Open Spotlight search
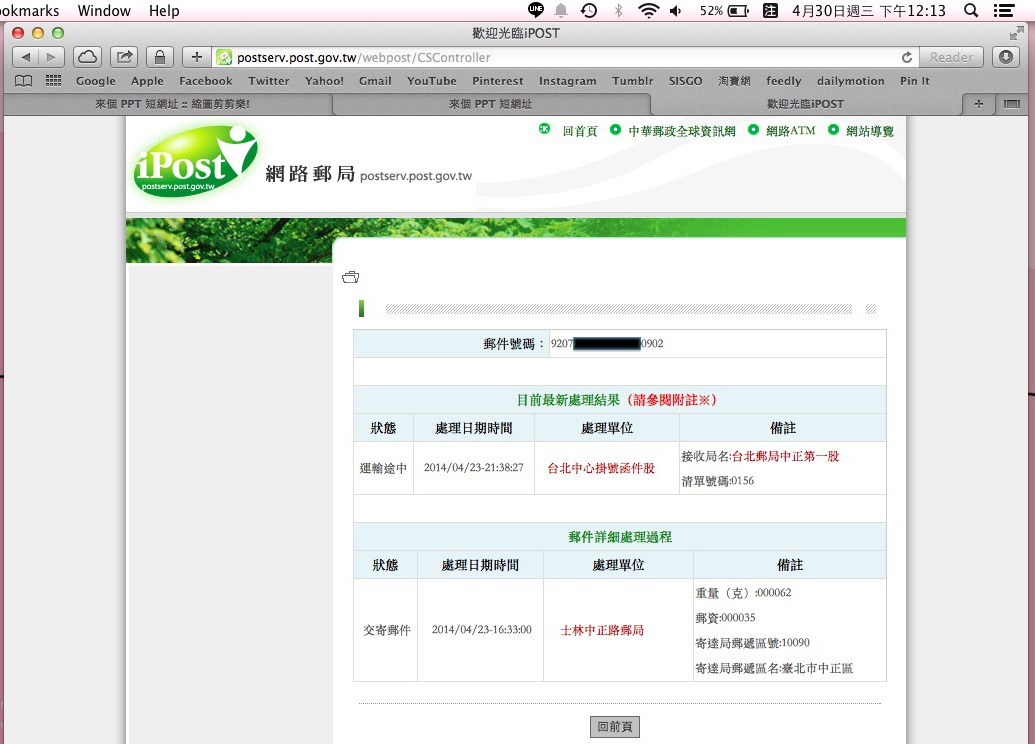This screenshot has width=1035, height=744. pyautogui.click(x=971, y=11)
